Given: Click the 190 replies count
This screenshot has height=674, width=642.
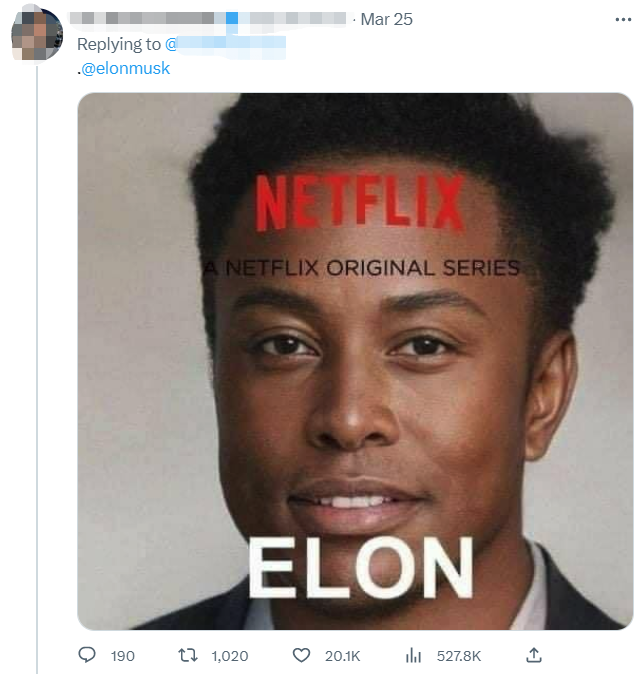Looking at the screenshot, I should (x=122, y=656).
